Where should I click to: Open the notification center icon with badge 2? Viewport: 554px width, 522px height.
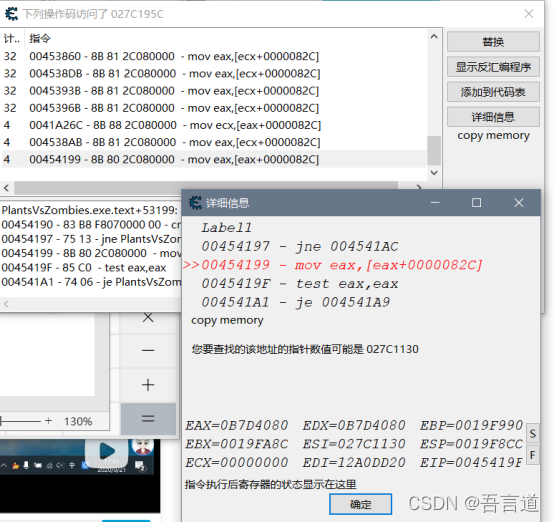[x=140, y=466]
